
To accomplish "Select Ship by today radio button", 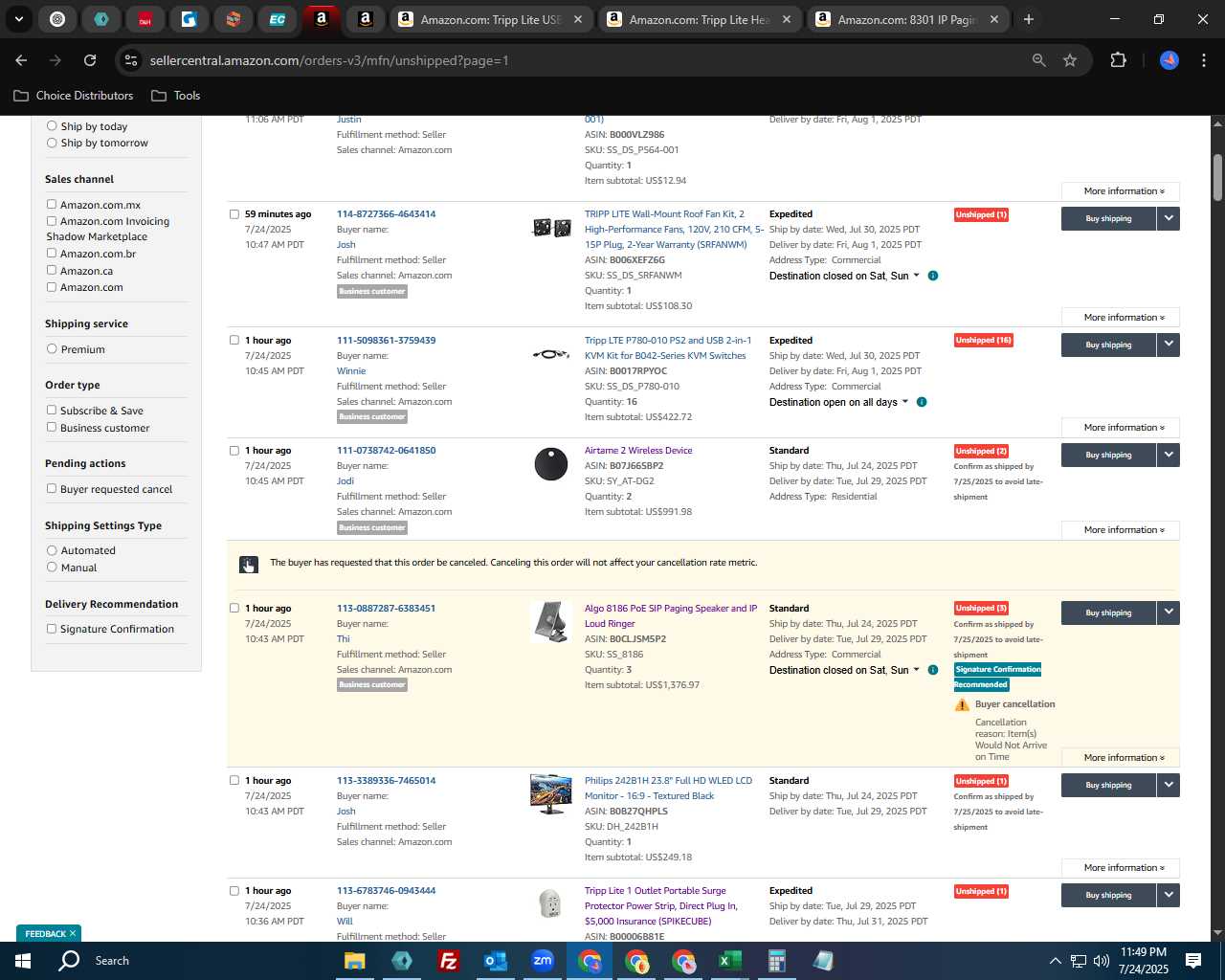I will 52,125.
